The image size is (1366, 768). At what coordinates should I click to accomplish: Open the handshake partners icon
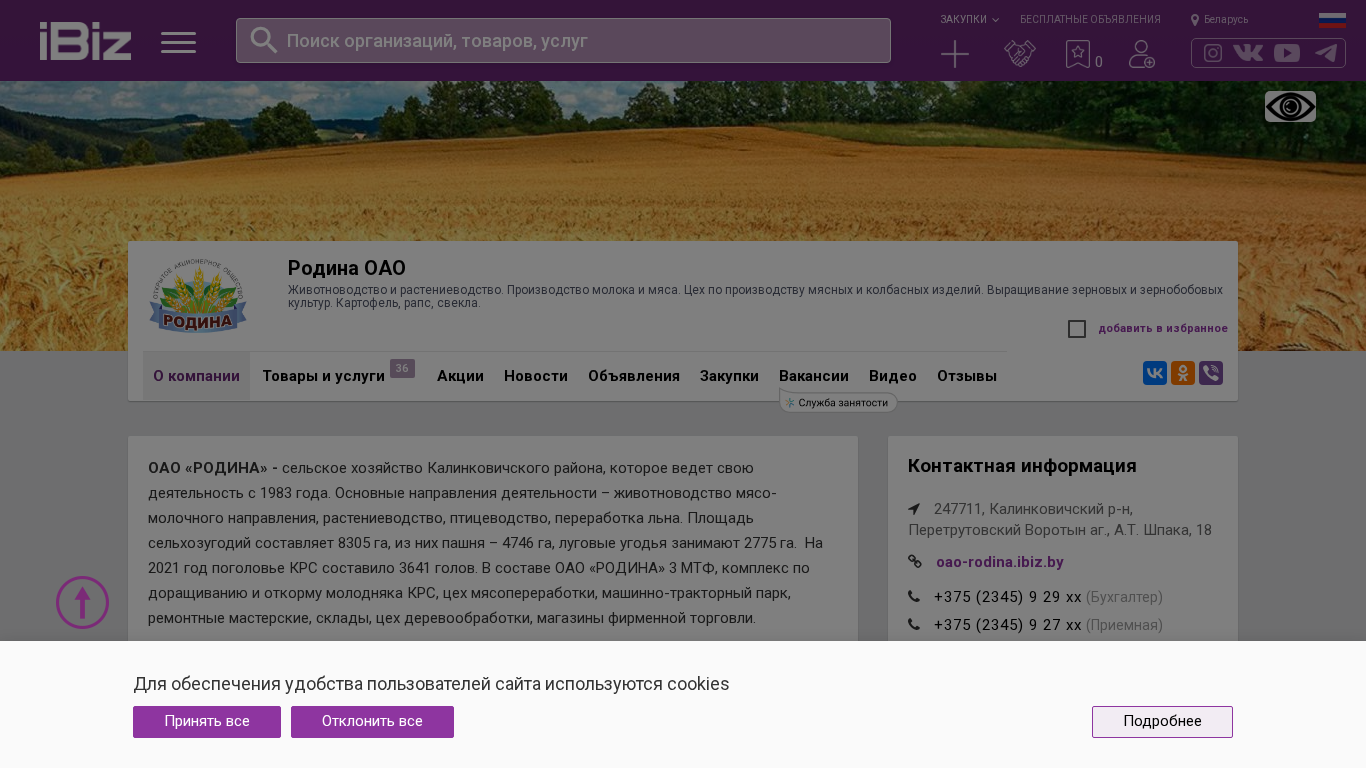(x=1020, y=54)
